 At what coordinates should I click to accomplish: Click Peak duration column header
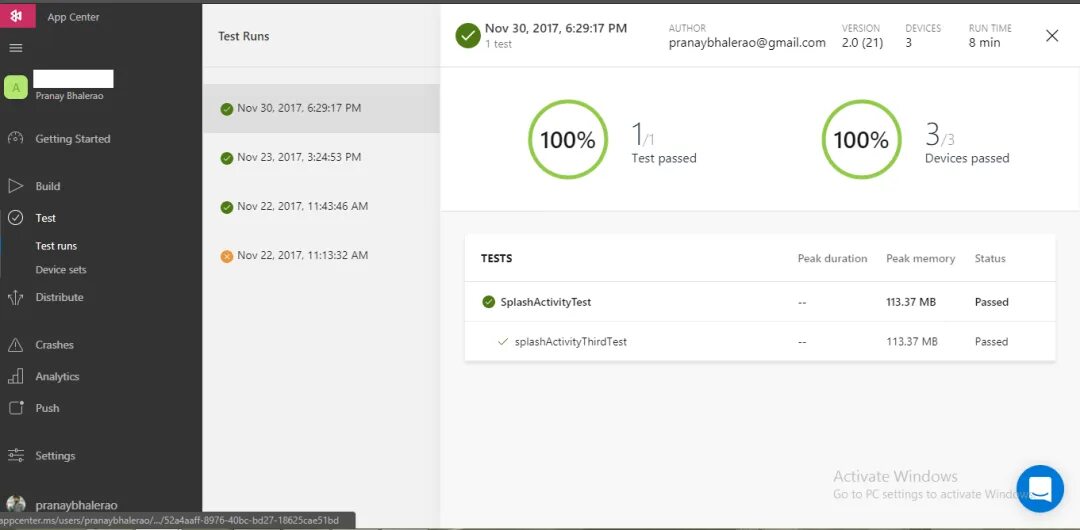tap(832, 258)
